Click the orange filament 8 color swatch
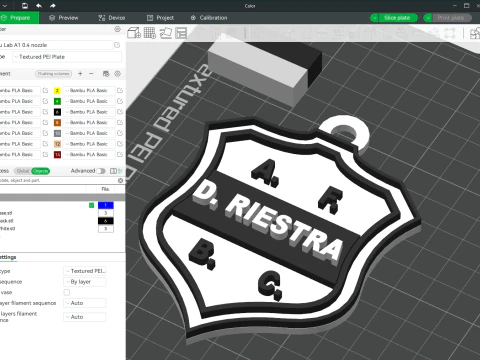480x360 pixels. pyautogui.click(x=57, y=122)
